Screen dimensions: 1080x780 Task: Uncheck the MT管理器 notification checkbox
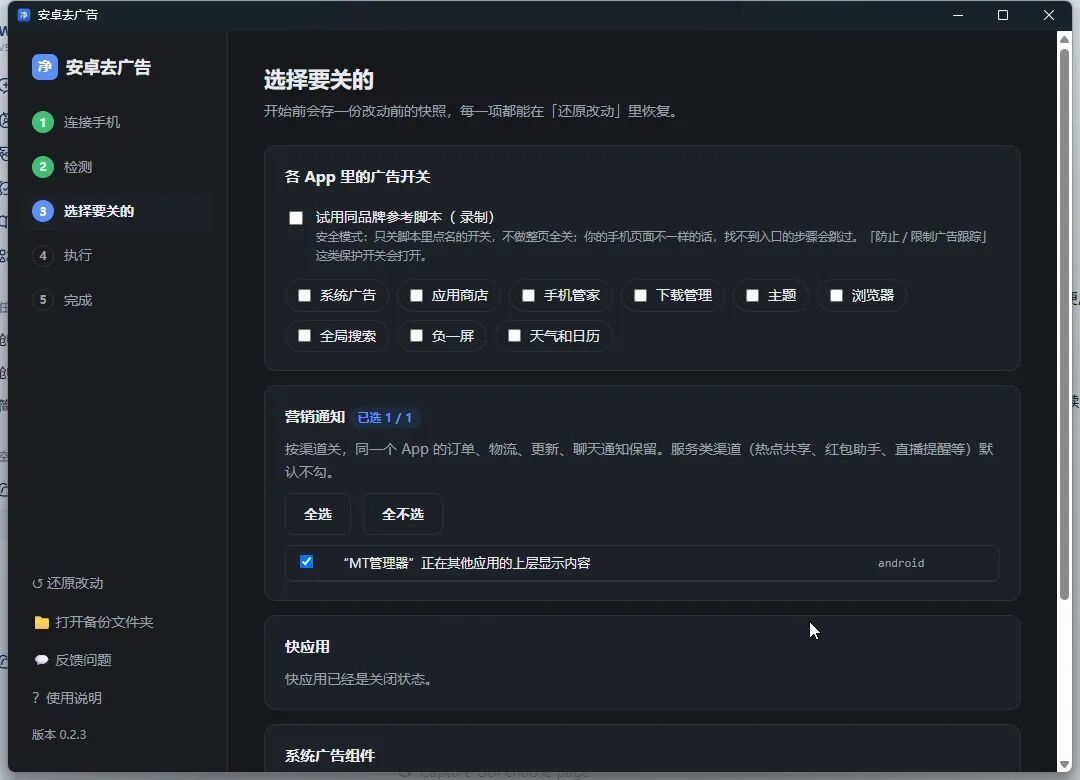(x=307, y=562)
